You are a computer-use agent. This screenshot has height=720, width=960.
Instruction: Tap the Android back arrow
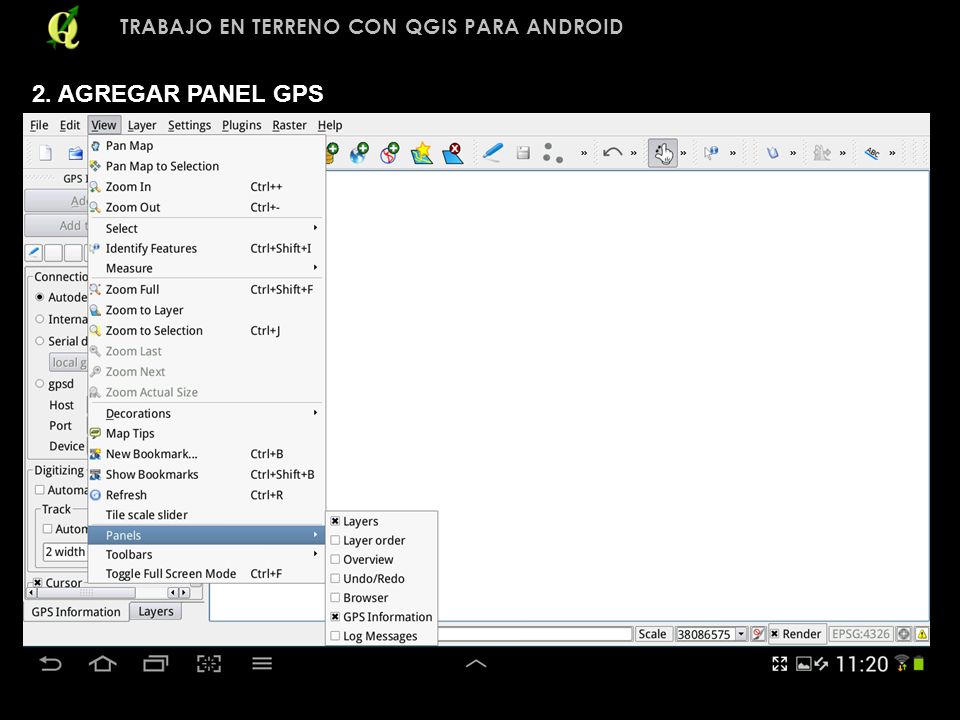pos(50,663)
